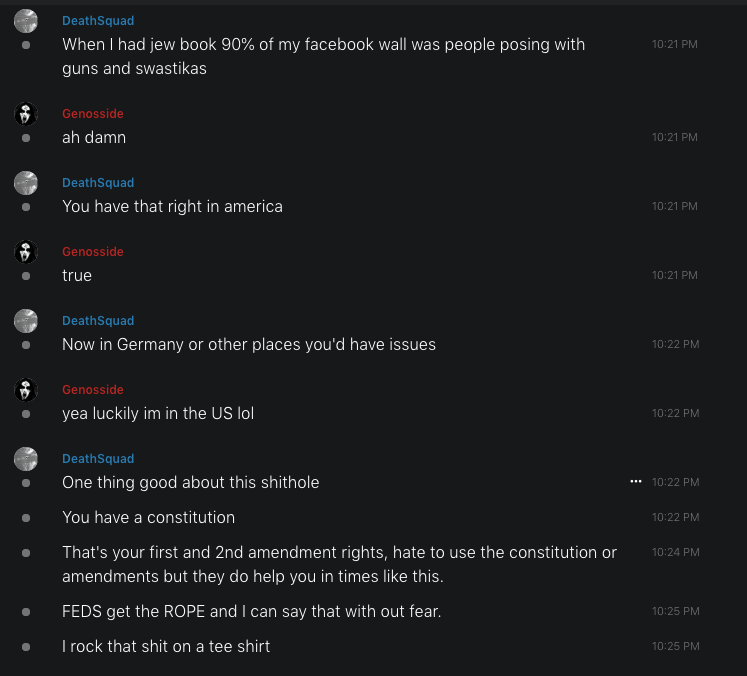Click DeathSquad's name above "You have that right"

[x=98, y=183]
